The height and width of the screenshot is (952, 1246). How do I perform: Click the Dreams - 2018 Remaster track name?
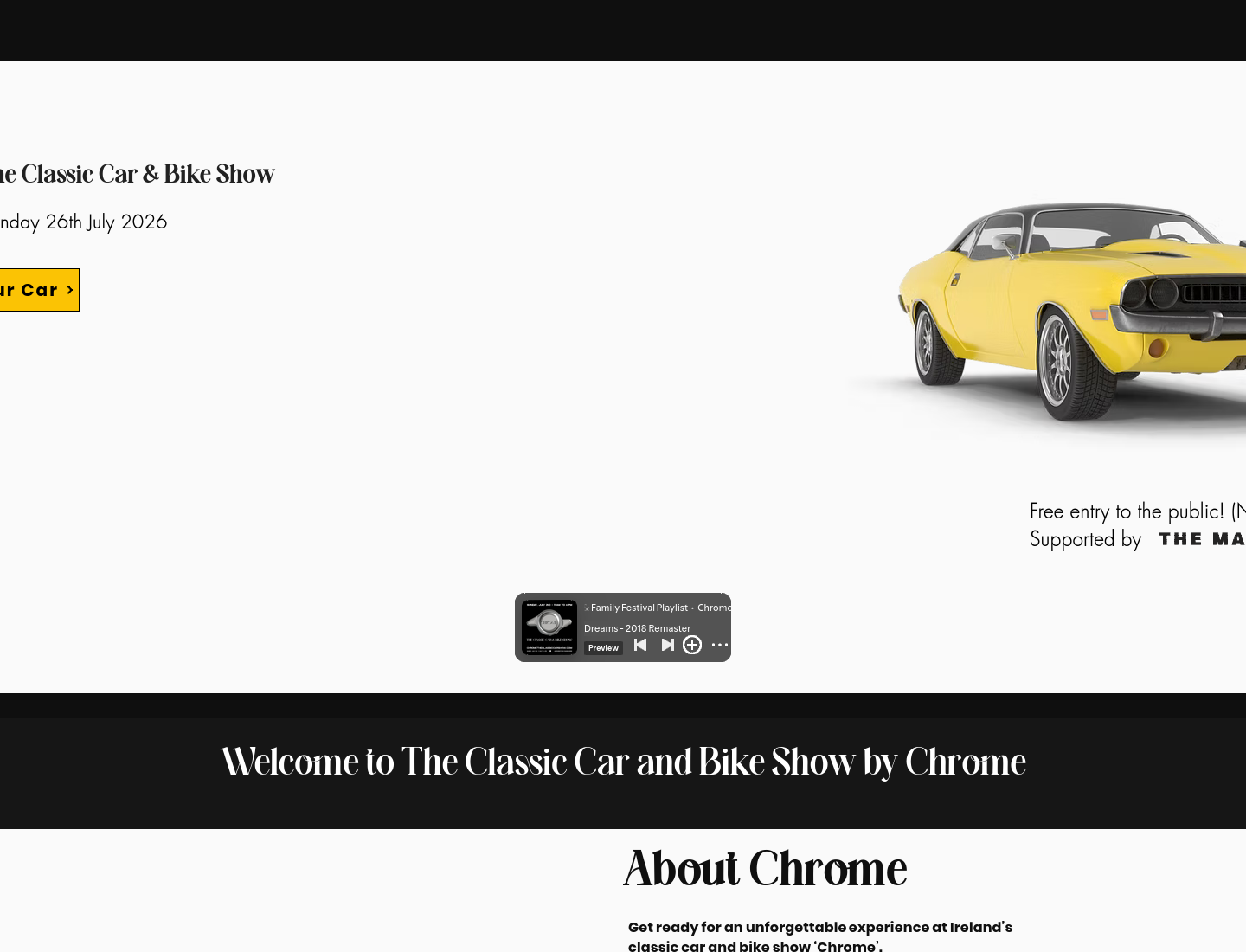[637, 628]
